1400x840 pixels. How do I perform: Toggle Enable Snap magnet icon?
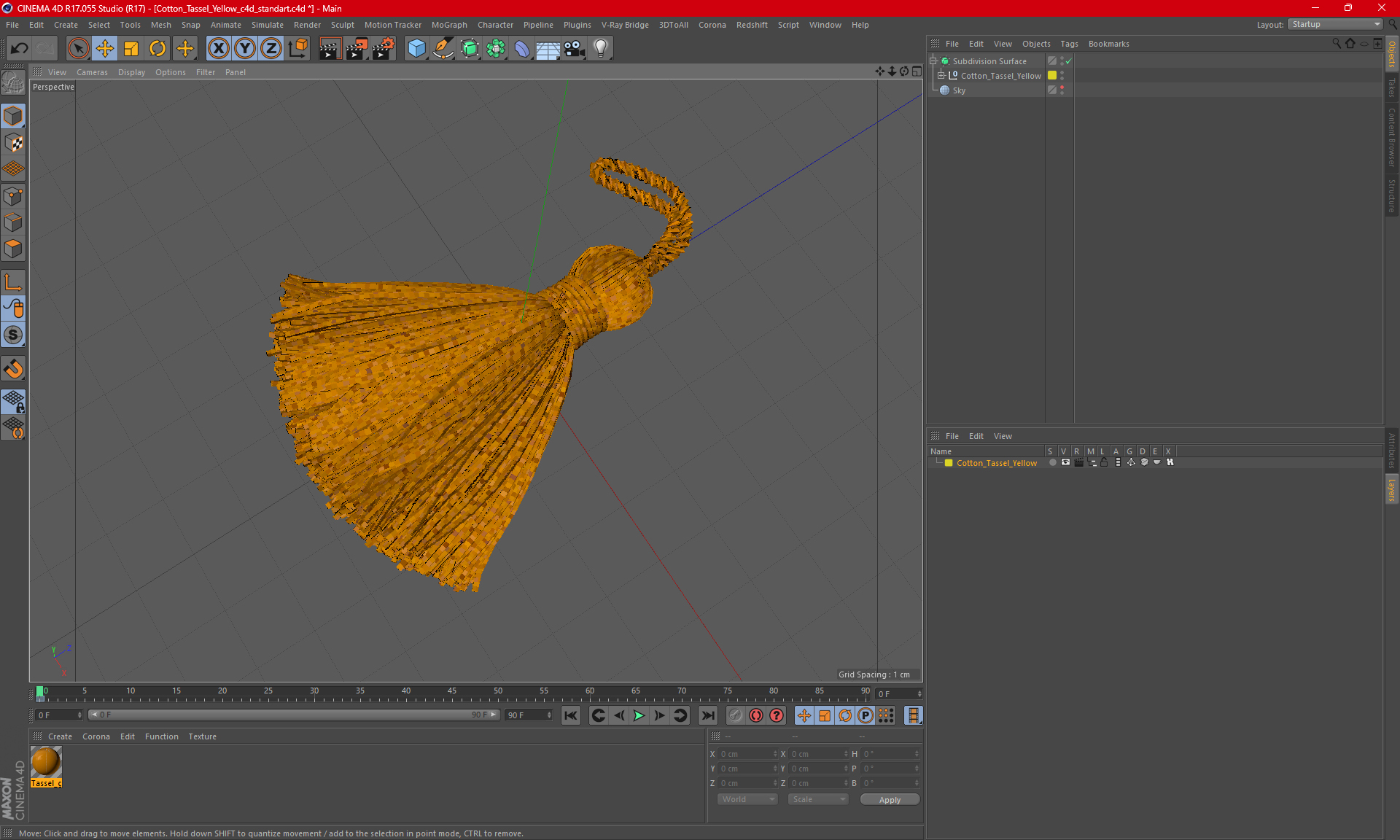(x=13, y=369)
